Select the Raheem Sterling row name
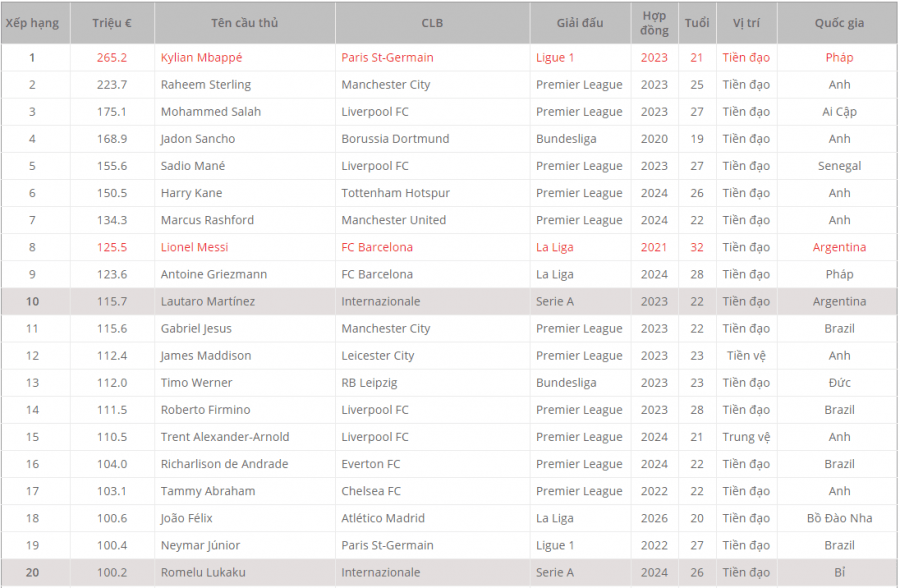 pyautogui.click(x=206, y=85)
